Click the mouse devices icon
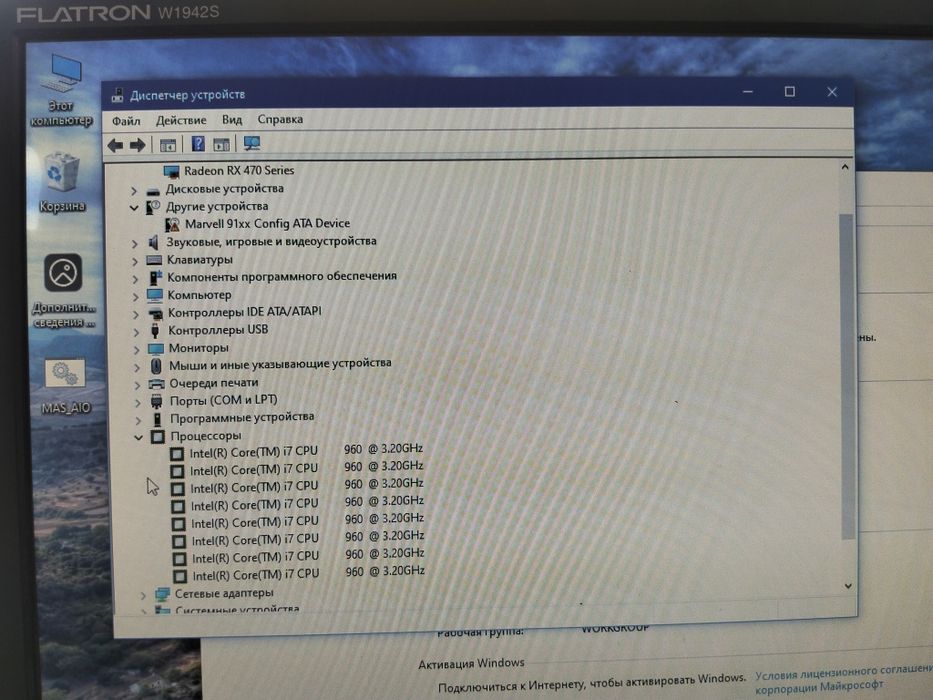Image resolution: width=933 pixels, height=700 pixels. [156, 366]
